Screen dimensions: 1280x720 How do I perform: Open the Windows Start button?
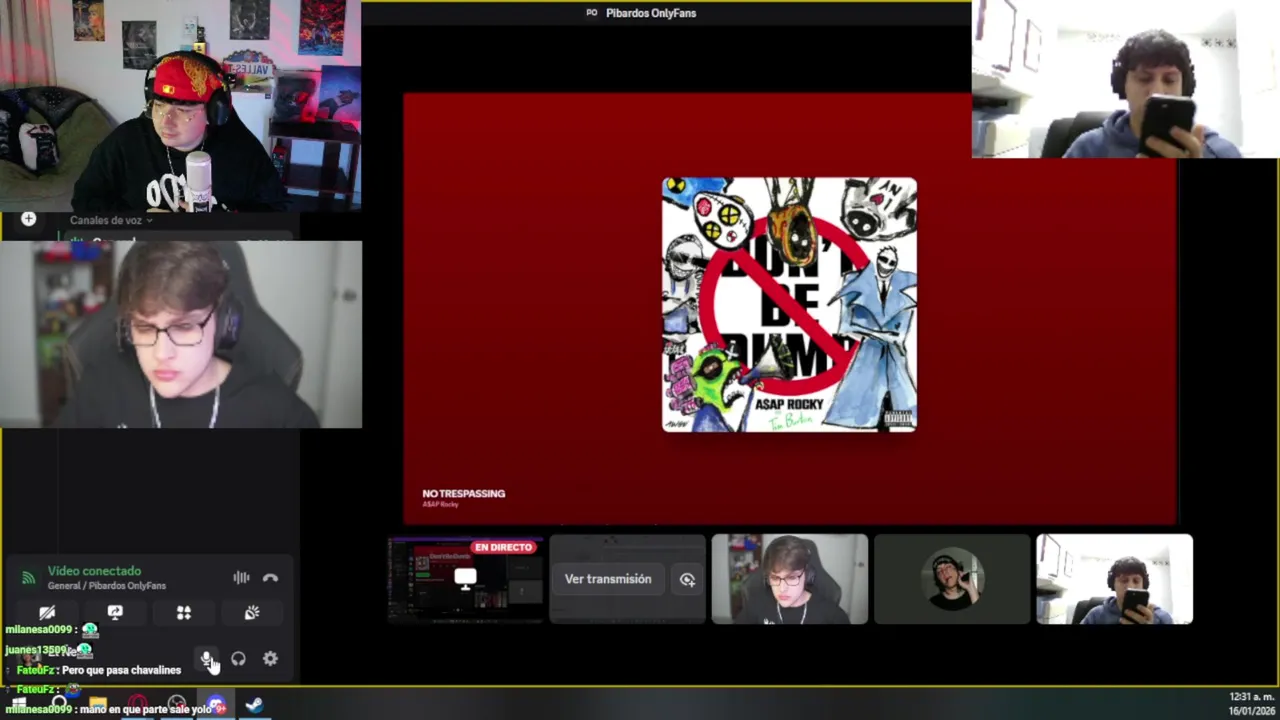[17, 706]
